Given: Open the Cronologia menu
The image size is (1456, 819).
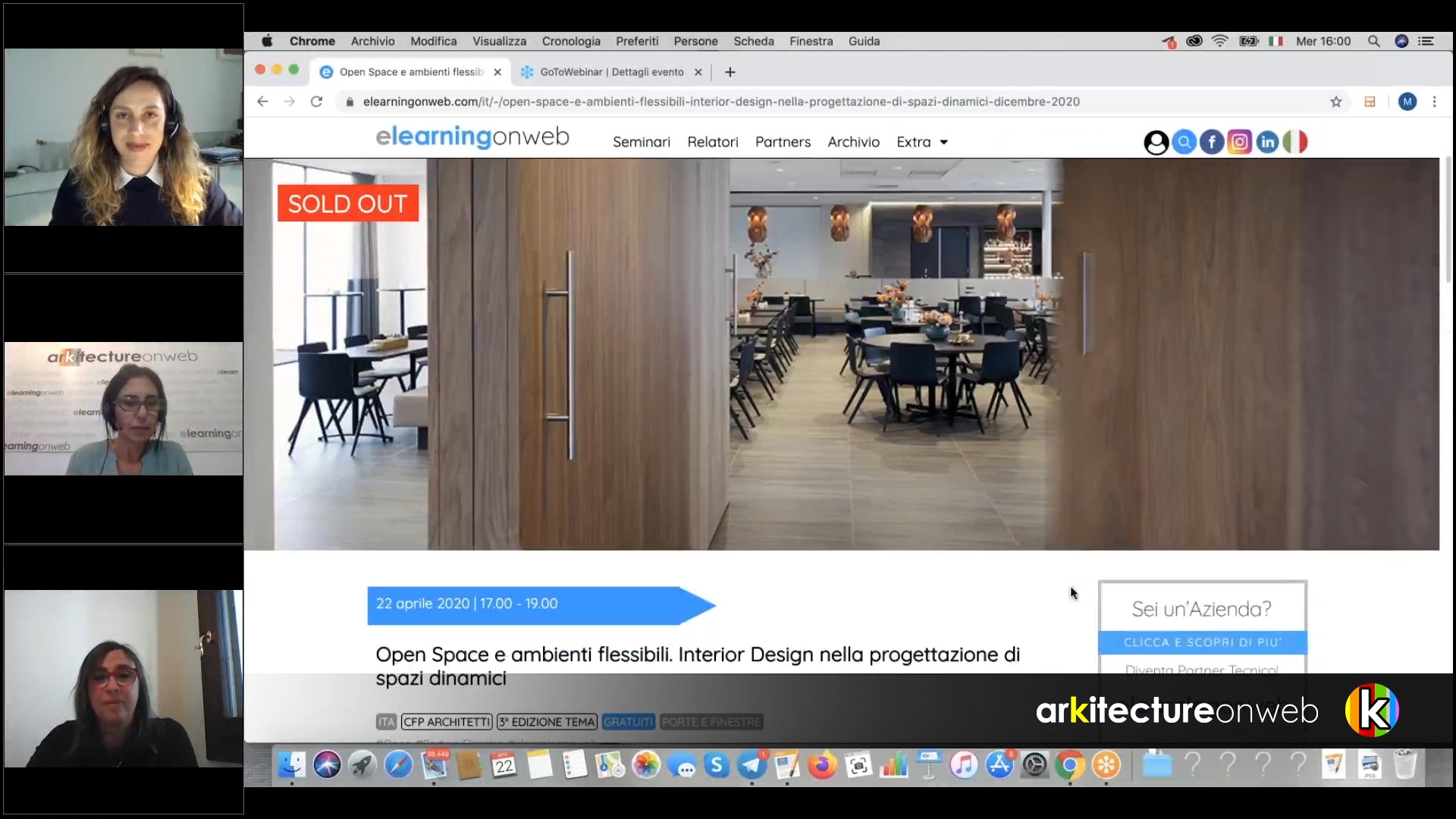Looking at the screenshot, I should point(571,42).
